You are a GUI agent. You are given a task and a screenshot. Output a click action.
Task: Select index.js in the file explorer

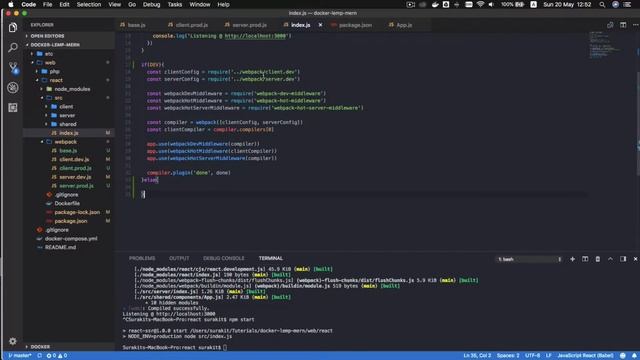point(69,133)
